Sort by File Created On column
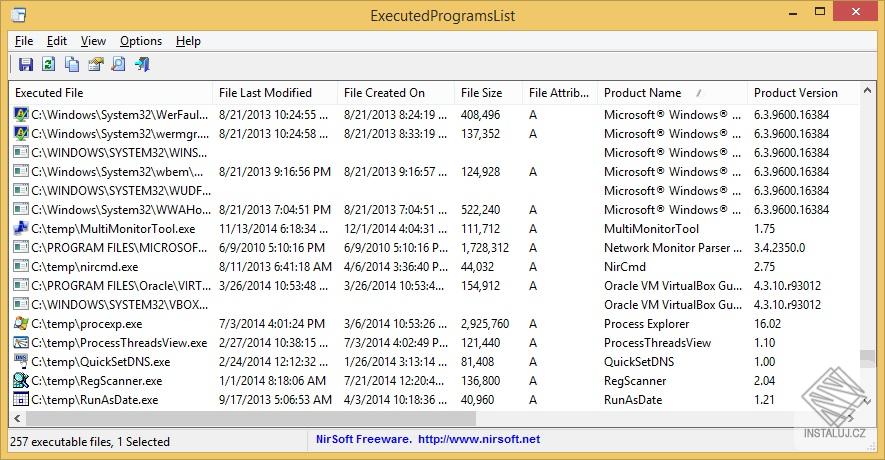This screenshot has height=460, width=885. coord(396,93)
